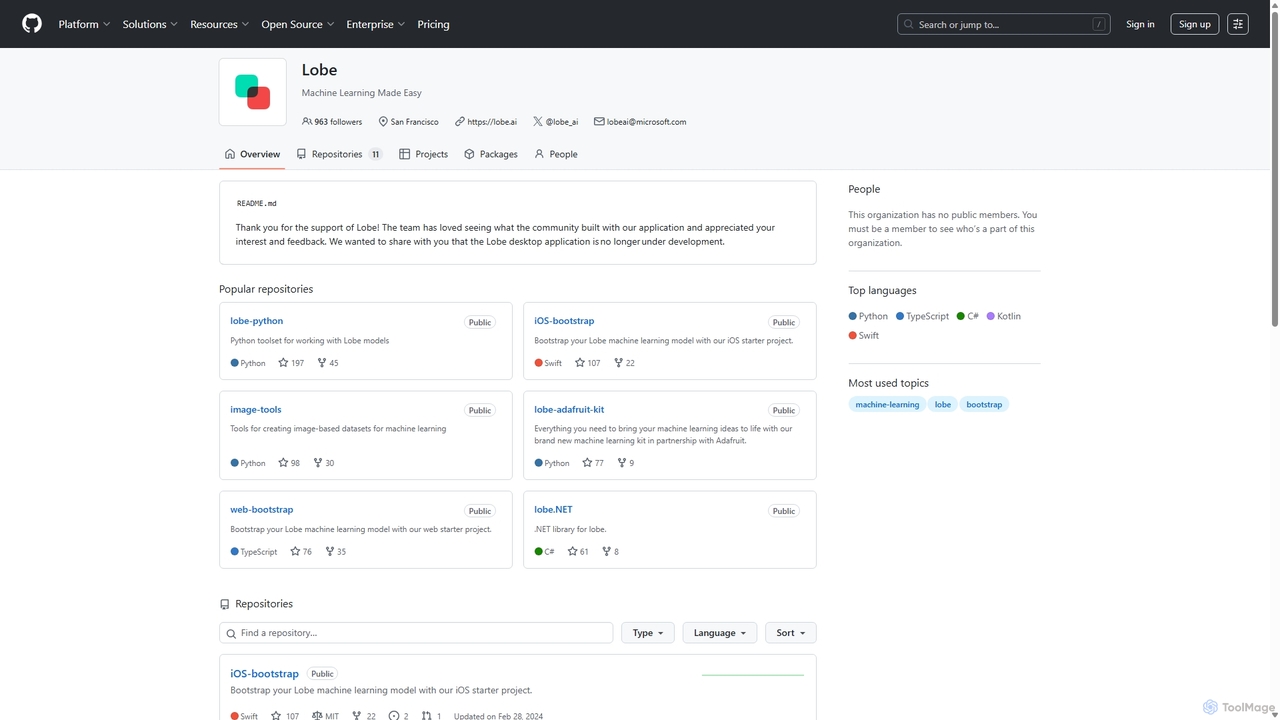Filter by TypeScript in Top languages
Screen dimensions: 1280x720
click(x=922, y=316)
